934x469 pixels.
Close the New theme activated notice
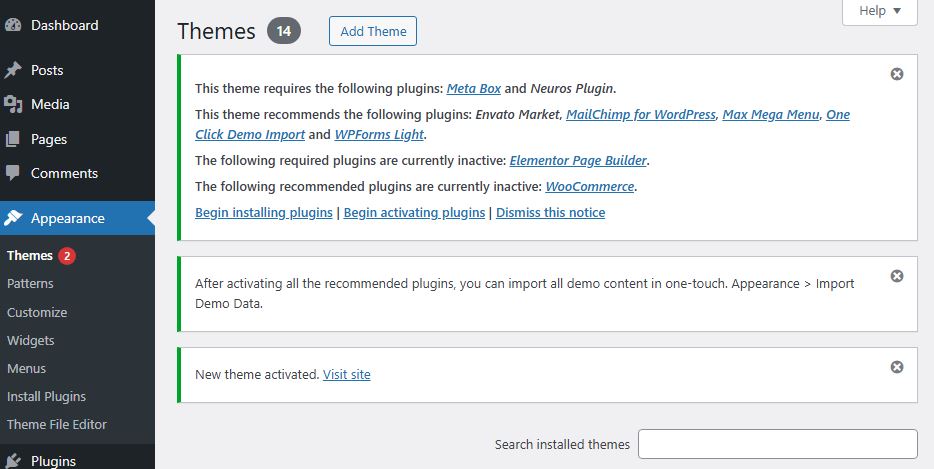897,367
